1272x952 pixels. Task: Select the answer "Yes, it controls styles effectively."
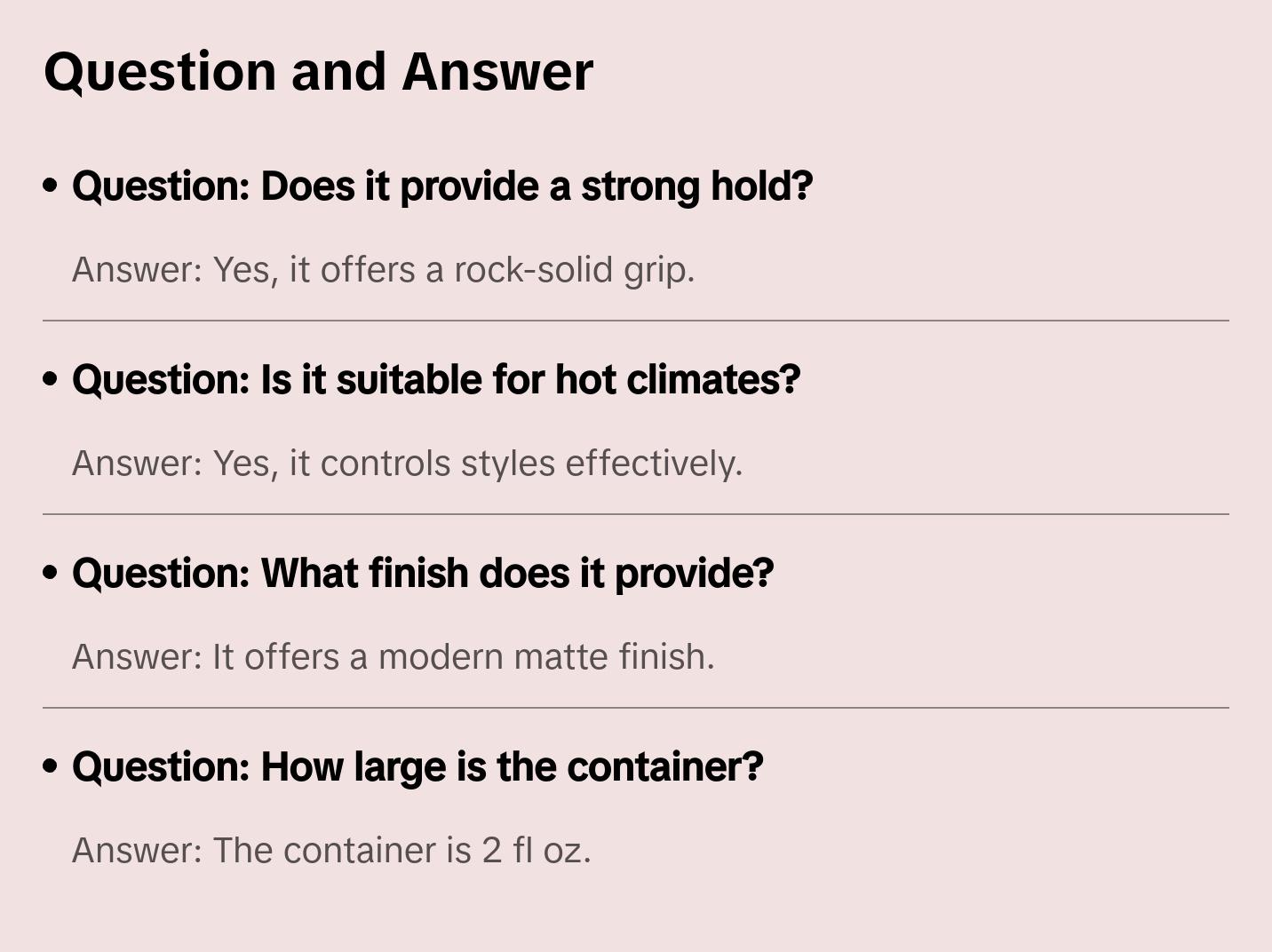coord(407,464)
